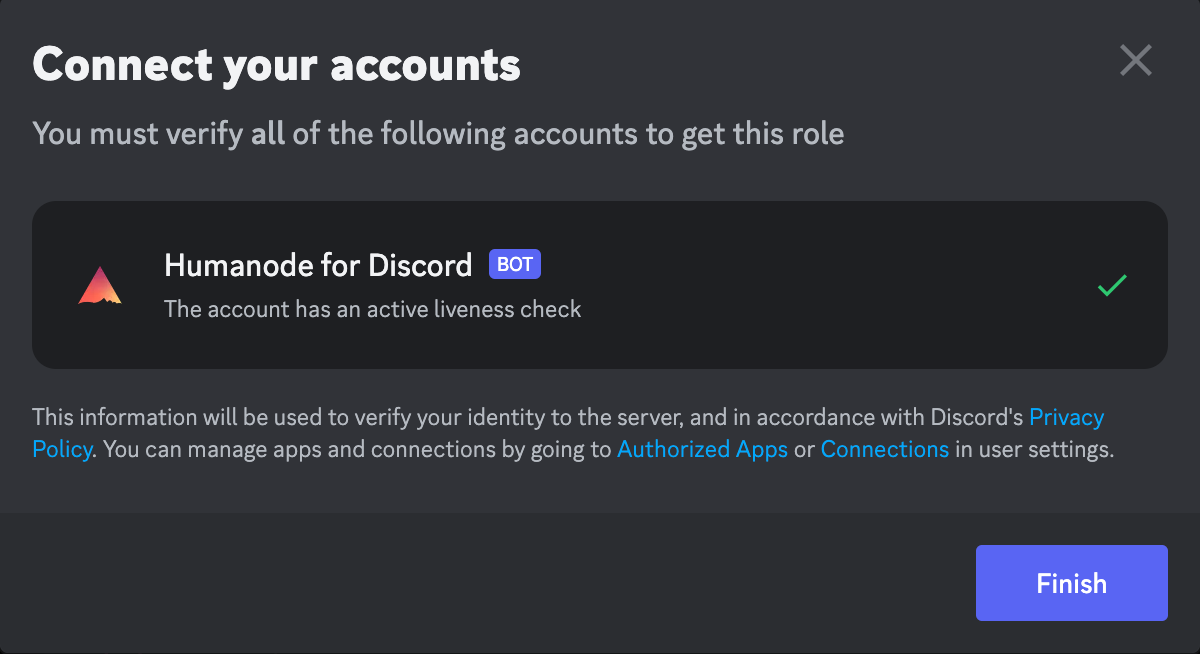Click the word 'Policy' on second line
Viewport: 1200px width, 654px height.
[x=62, y=450]
